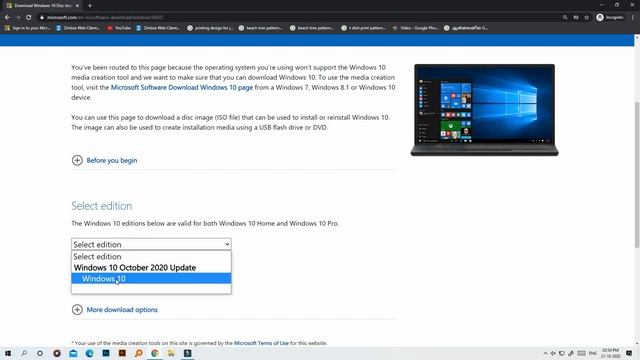Open the Microsoft Terms of Use link

click(x=261, y=343)
